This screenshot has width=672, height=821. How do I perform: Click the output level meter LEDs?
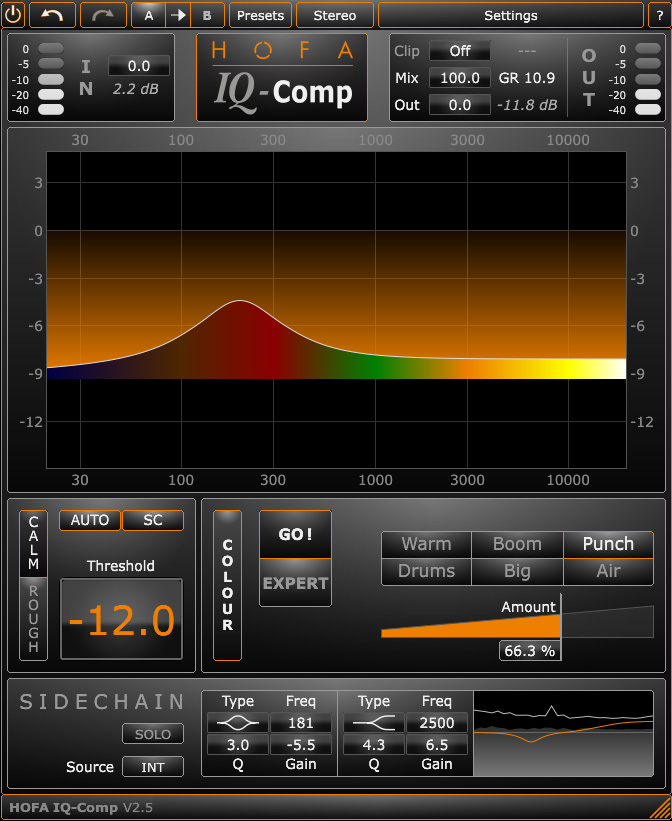coord(648,79)
